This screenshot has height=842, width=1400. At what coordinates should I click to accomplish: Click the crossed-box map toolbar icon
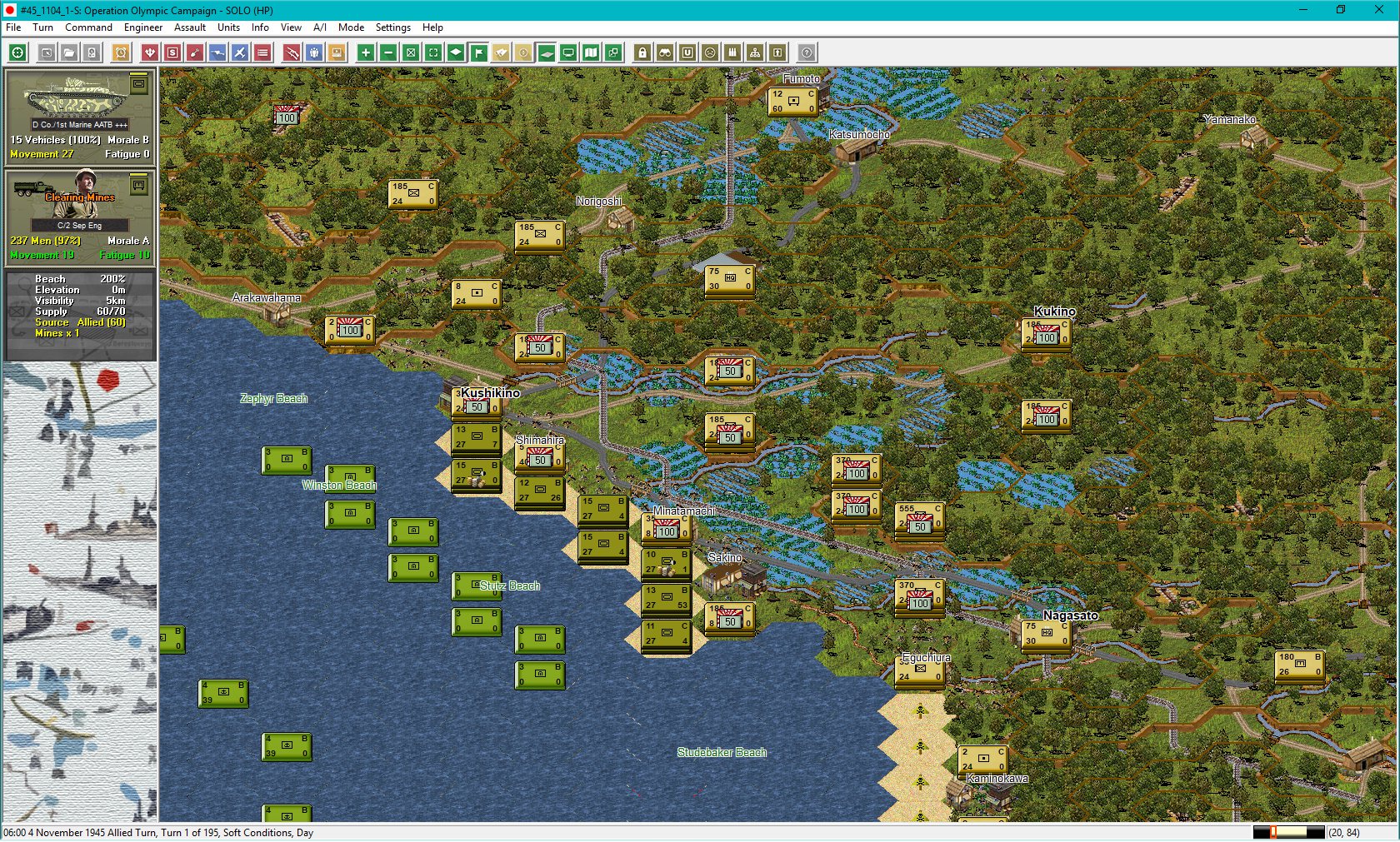(x=411, y=52)
